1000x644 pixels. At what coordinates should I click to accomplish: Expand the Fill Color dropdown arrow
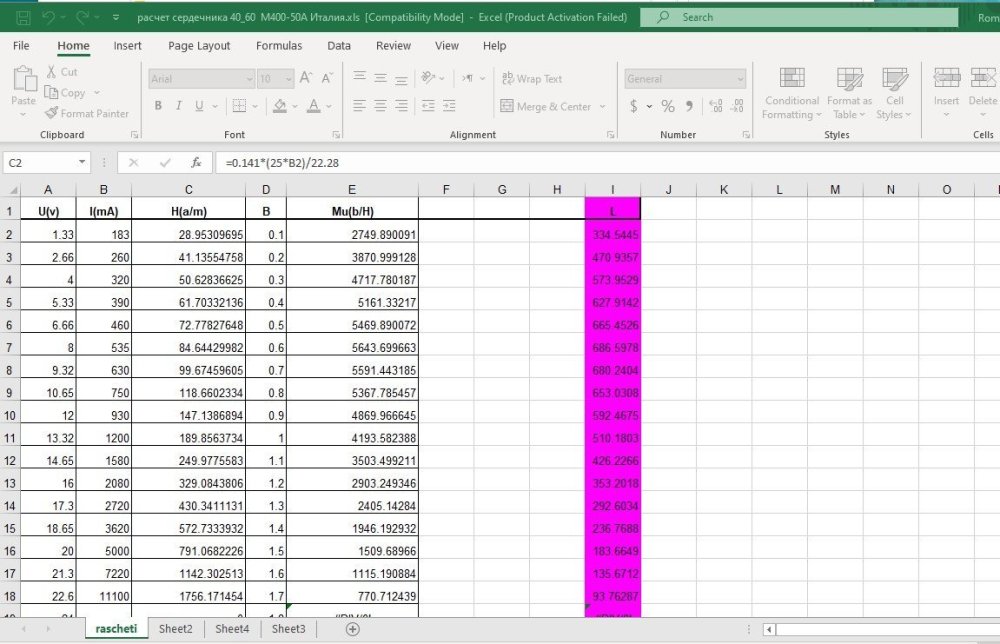[293, 105]
